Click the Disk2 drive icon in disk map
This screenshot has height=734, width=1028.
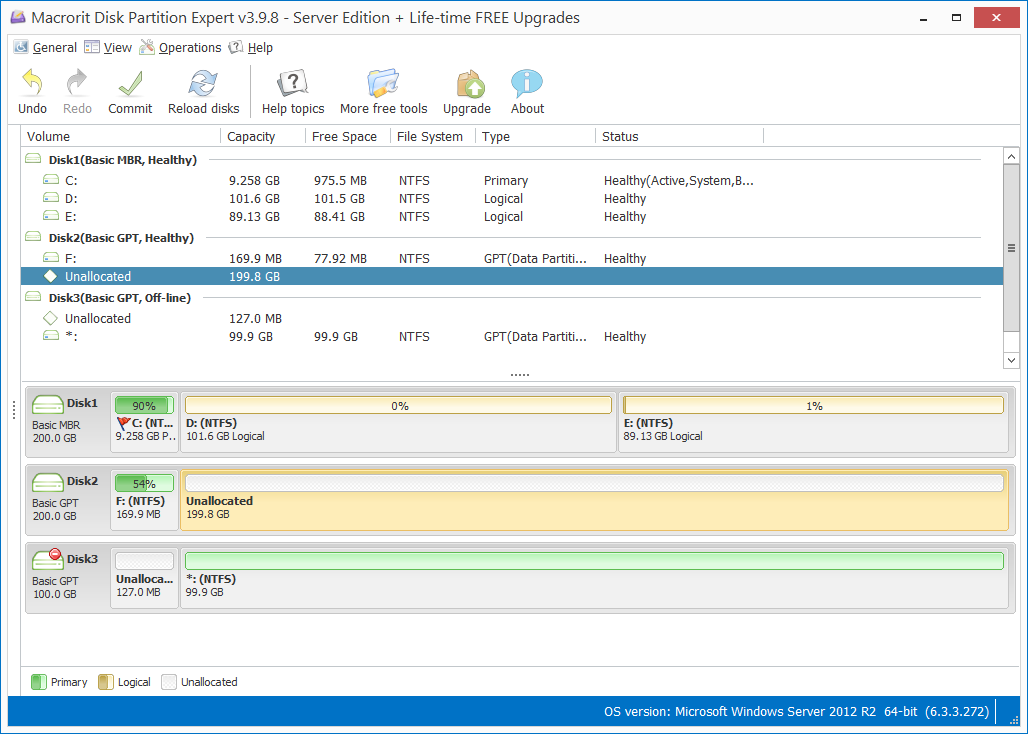47,482
